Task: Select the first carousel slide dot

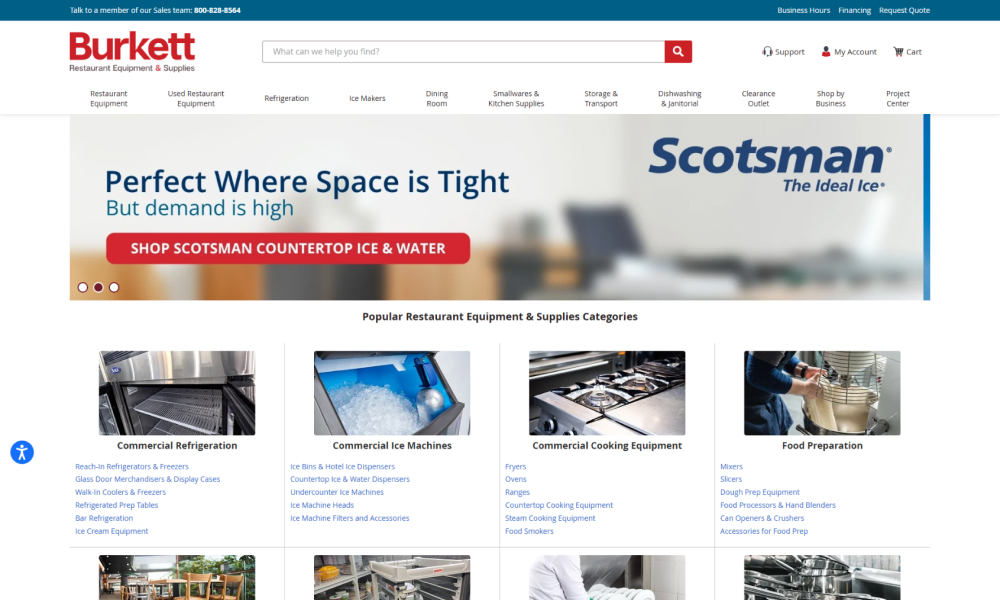Action: coord(83,287)
